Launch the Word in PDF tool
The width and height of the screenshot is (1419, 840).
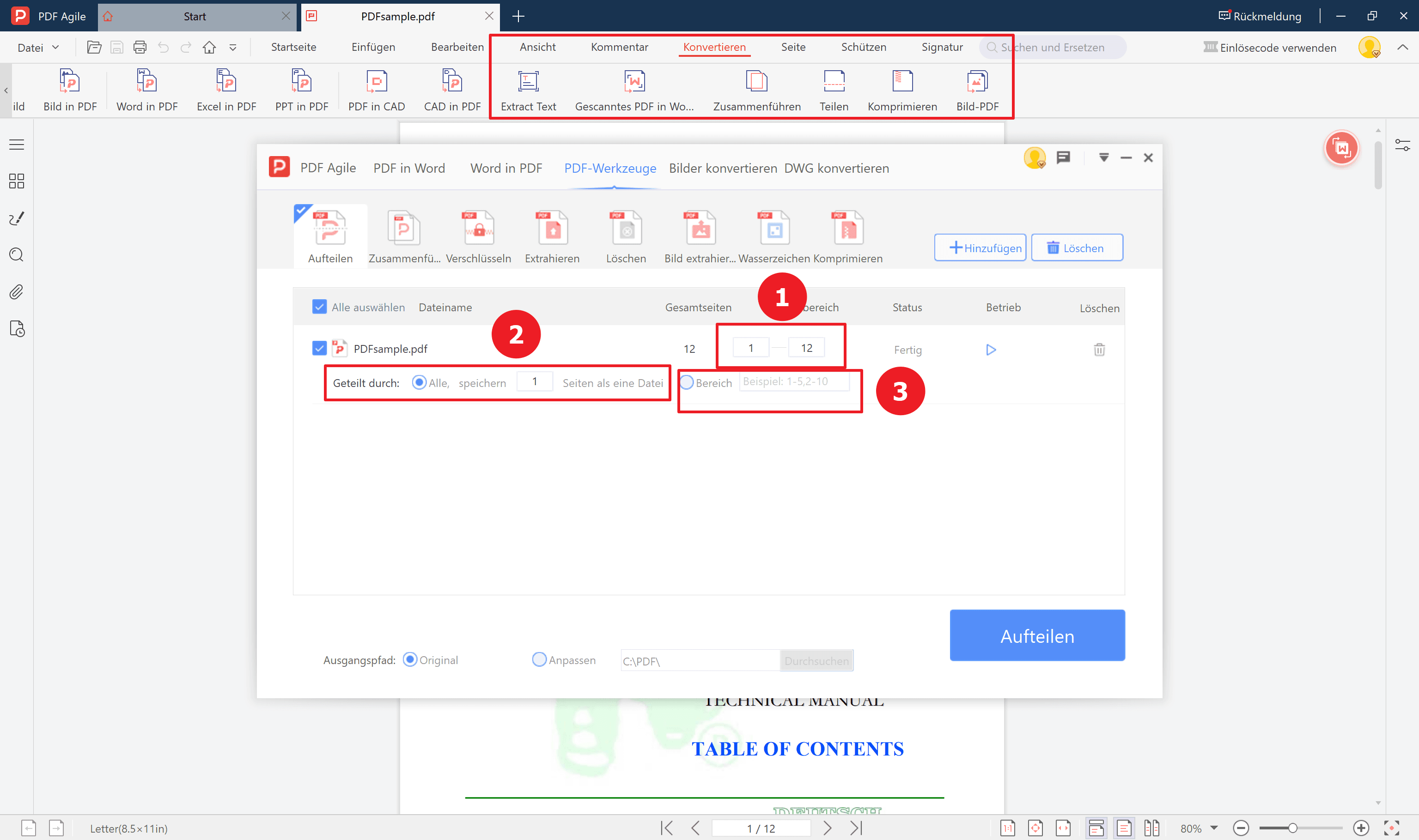pyautogui.click(x=146, y=90)
